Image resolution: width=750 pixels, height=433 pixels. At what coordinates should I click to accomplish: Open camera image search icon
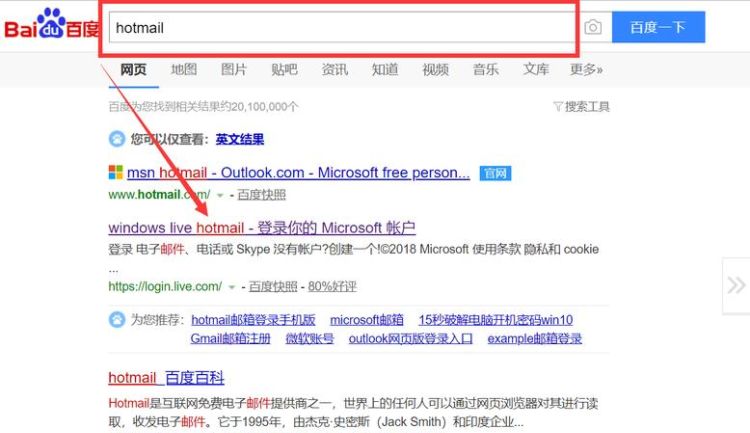tap(593, 27)
